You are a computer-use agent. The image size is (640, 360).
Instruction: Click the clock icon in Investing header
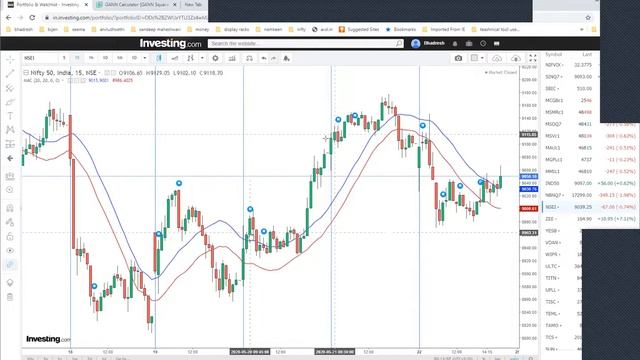483,43
